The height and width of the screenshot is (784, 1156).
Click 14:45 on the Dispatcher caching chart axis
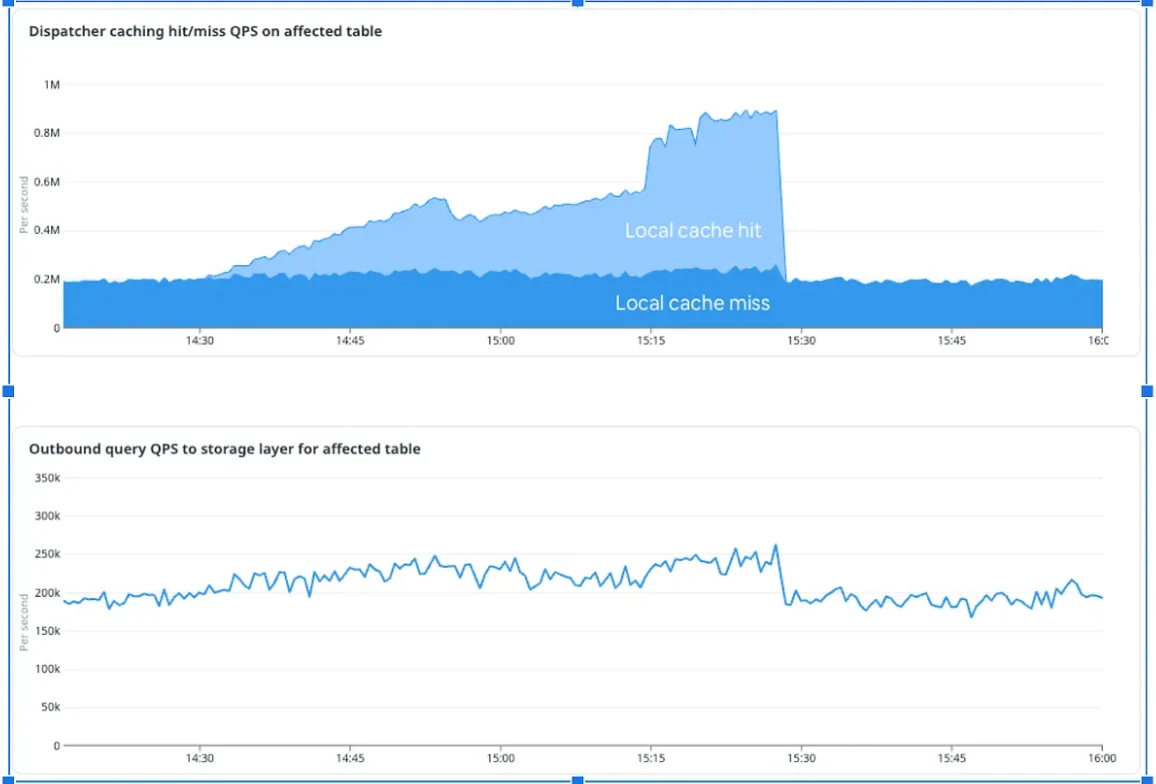click(350, 341)
